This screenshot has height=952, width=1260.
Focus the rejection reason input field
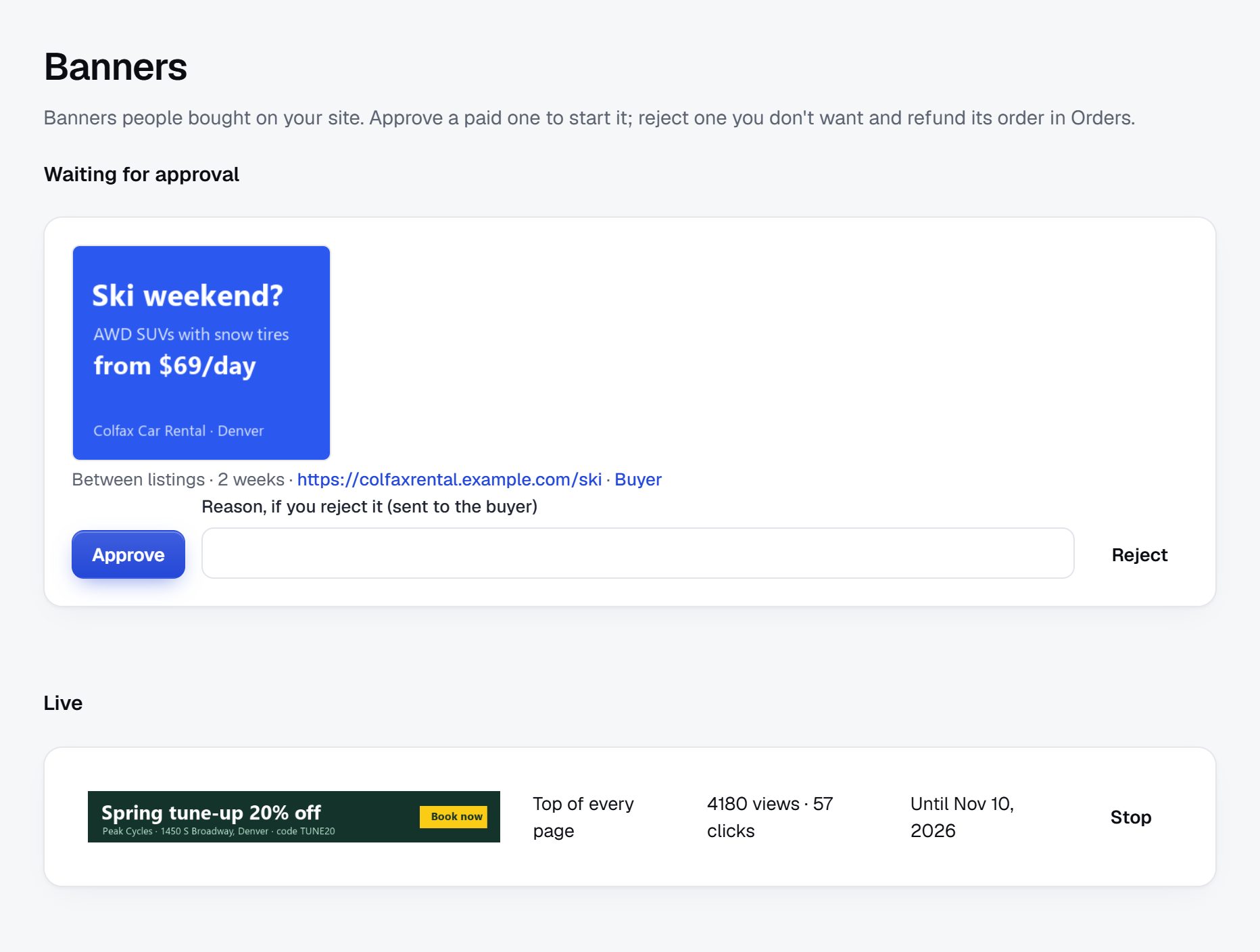click(637, 553)
